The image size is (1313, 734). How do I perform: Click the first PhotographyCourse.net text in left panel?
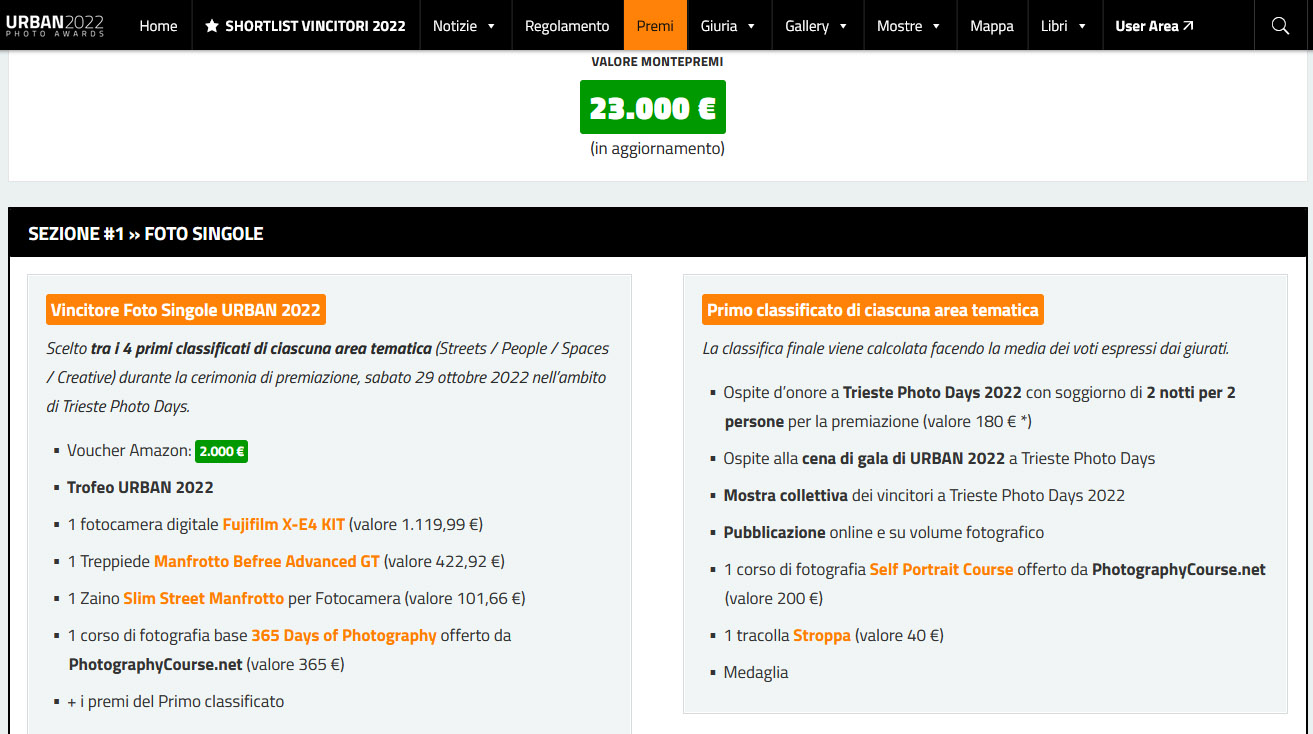click(156, 664)
